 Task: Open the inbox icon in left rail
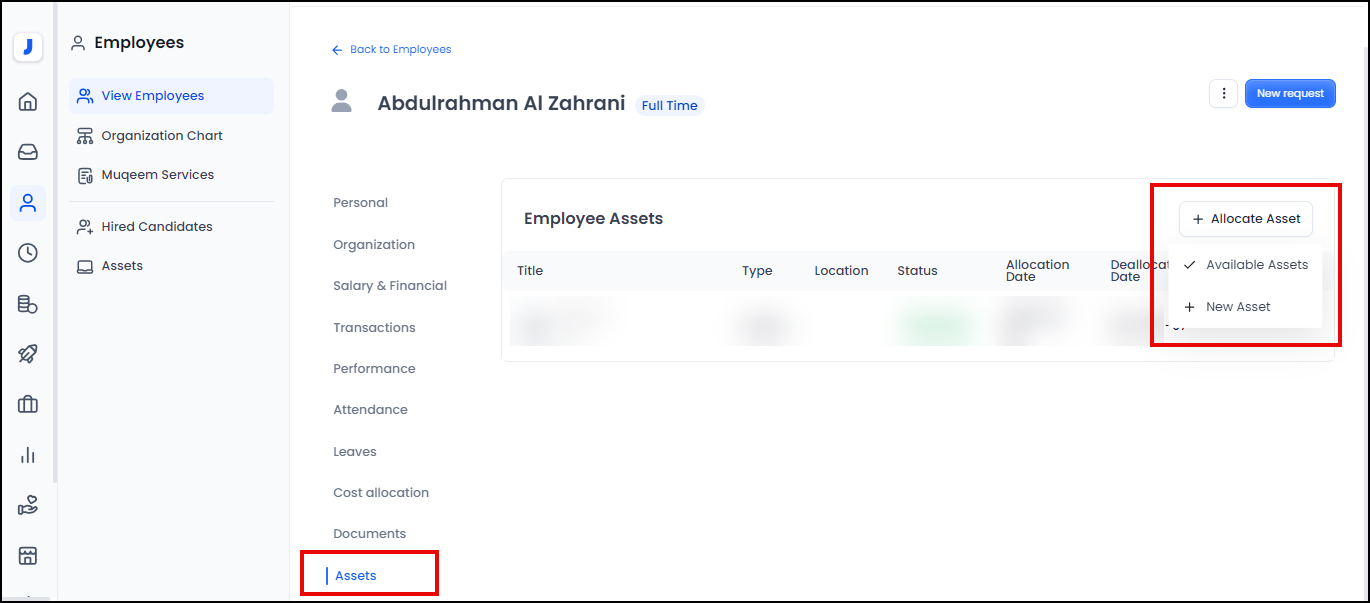(28, 152)
